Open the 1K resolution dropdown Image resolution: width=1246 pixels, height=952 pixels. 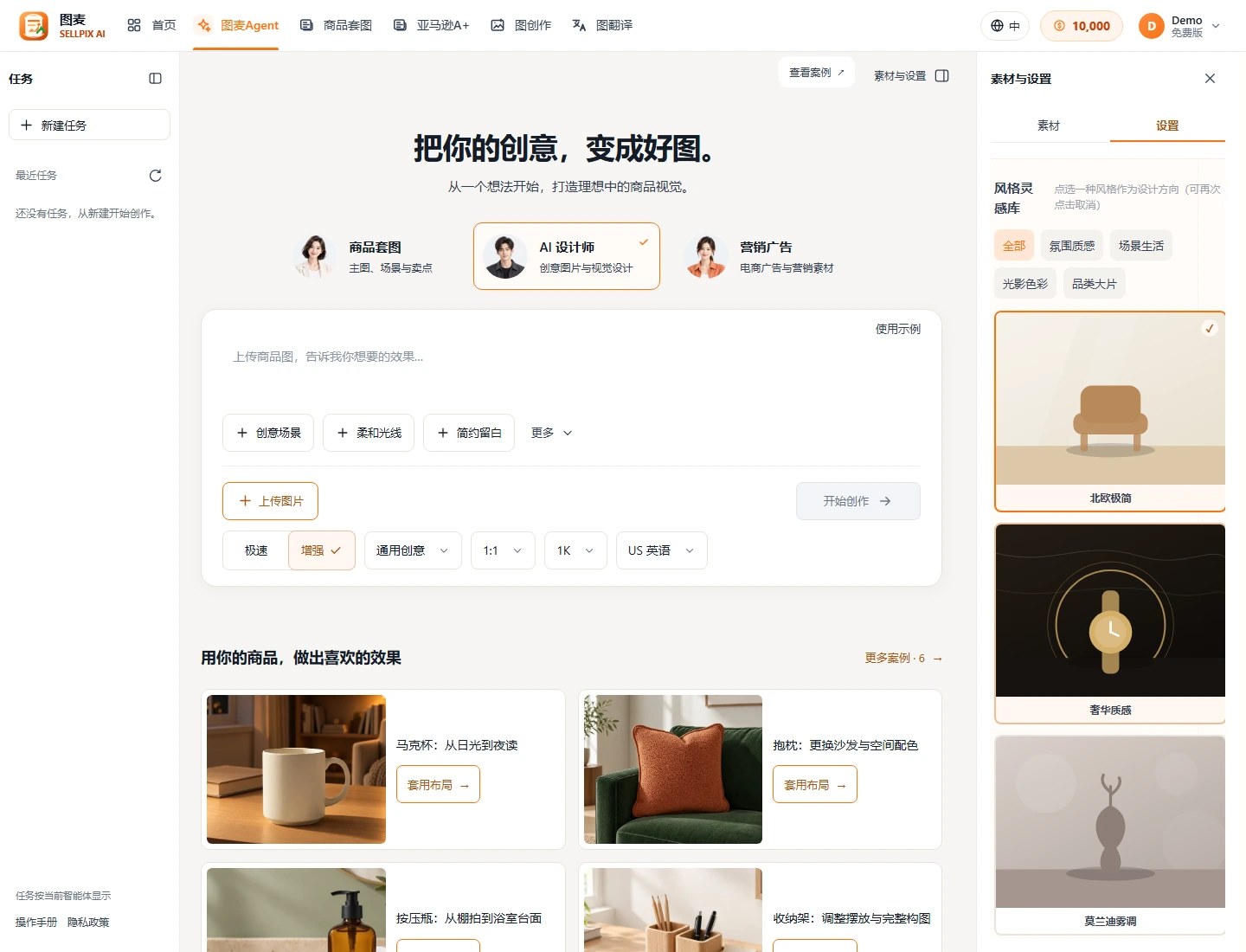(x=575, y=550)
